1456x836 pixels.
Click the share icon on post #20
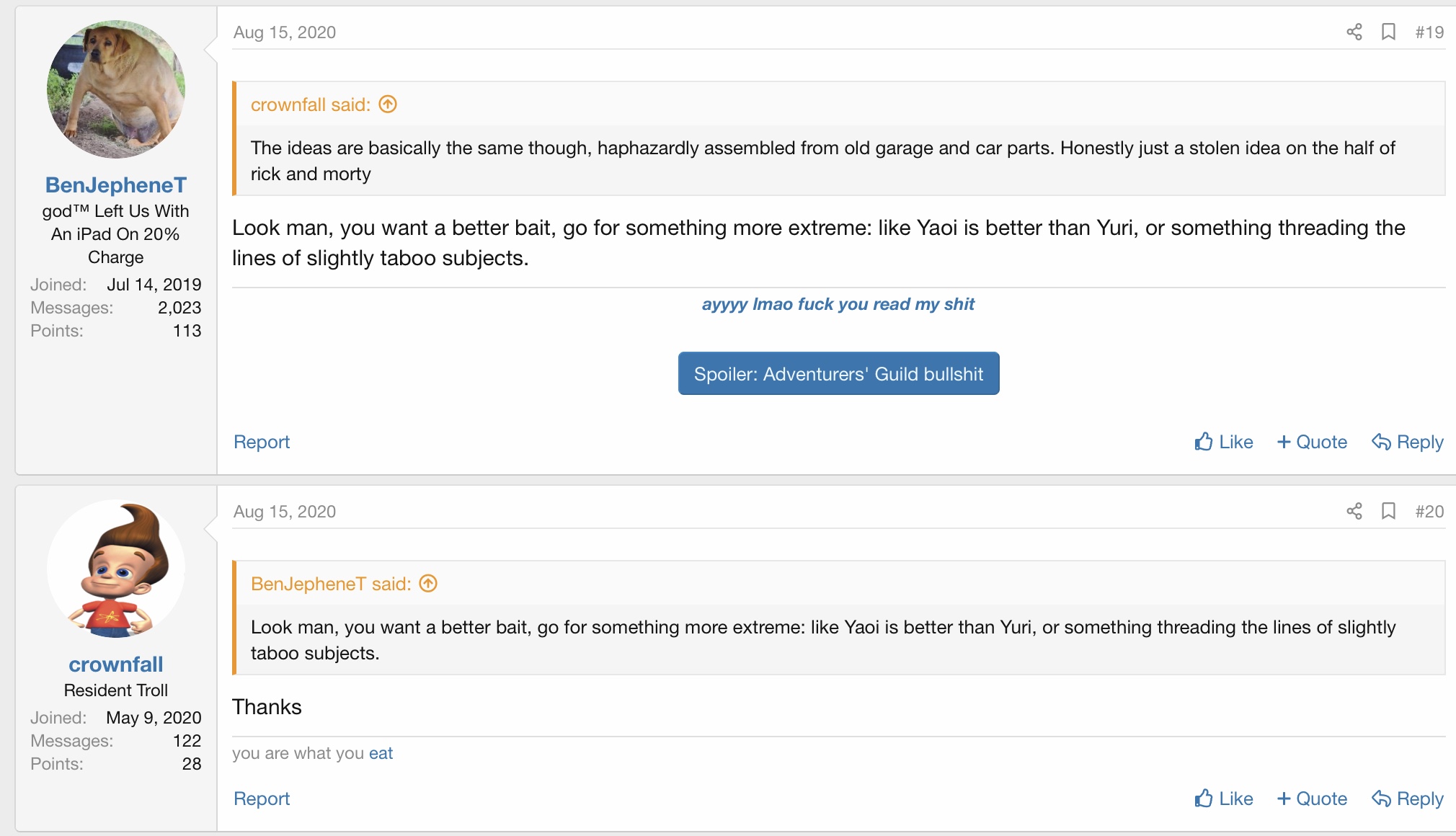click(1354, 512)
